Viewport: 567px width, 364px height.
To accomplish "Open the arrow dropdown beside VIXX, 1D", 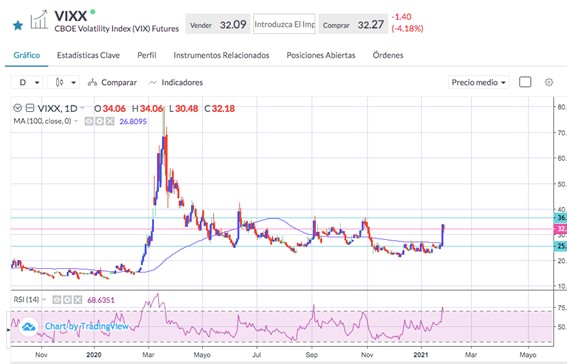I will (82, 108).
